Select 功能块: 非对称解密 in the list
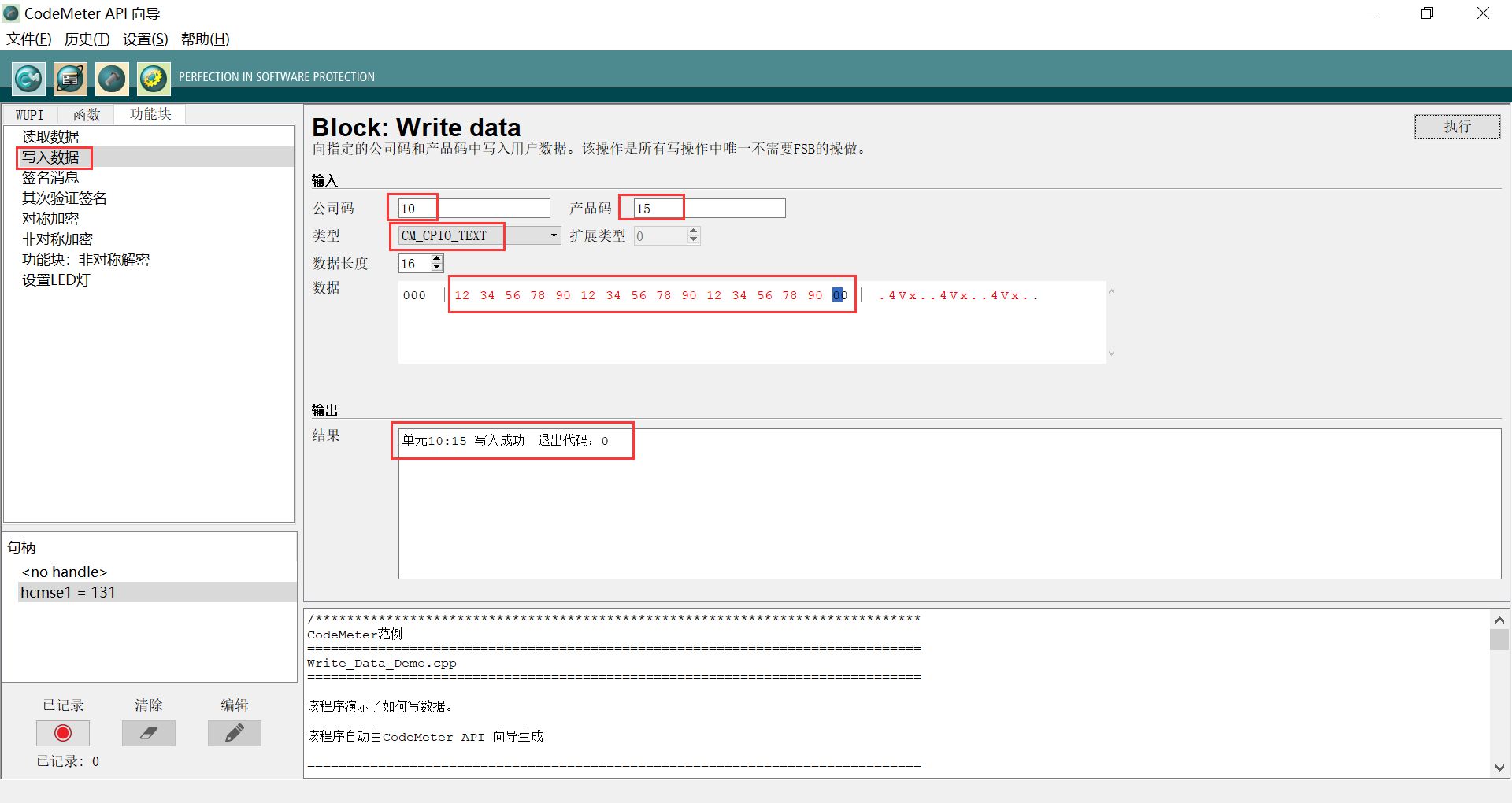1512x803 pixels. click(149, 260)
